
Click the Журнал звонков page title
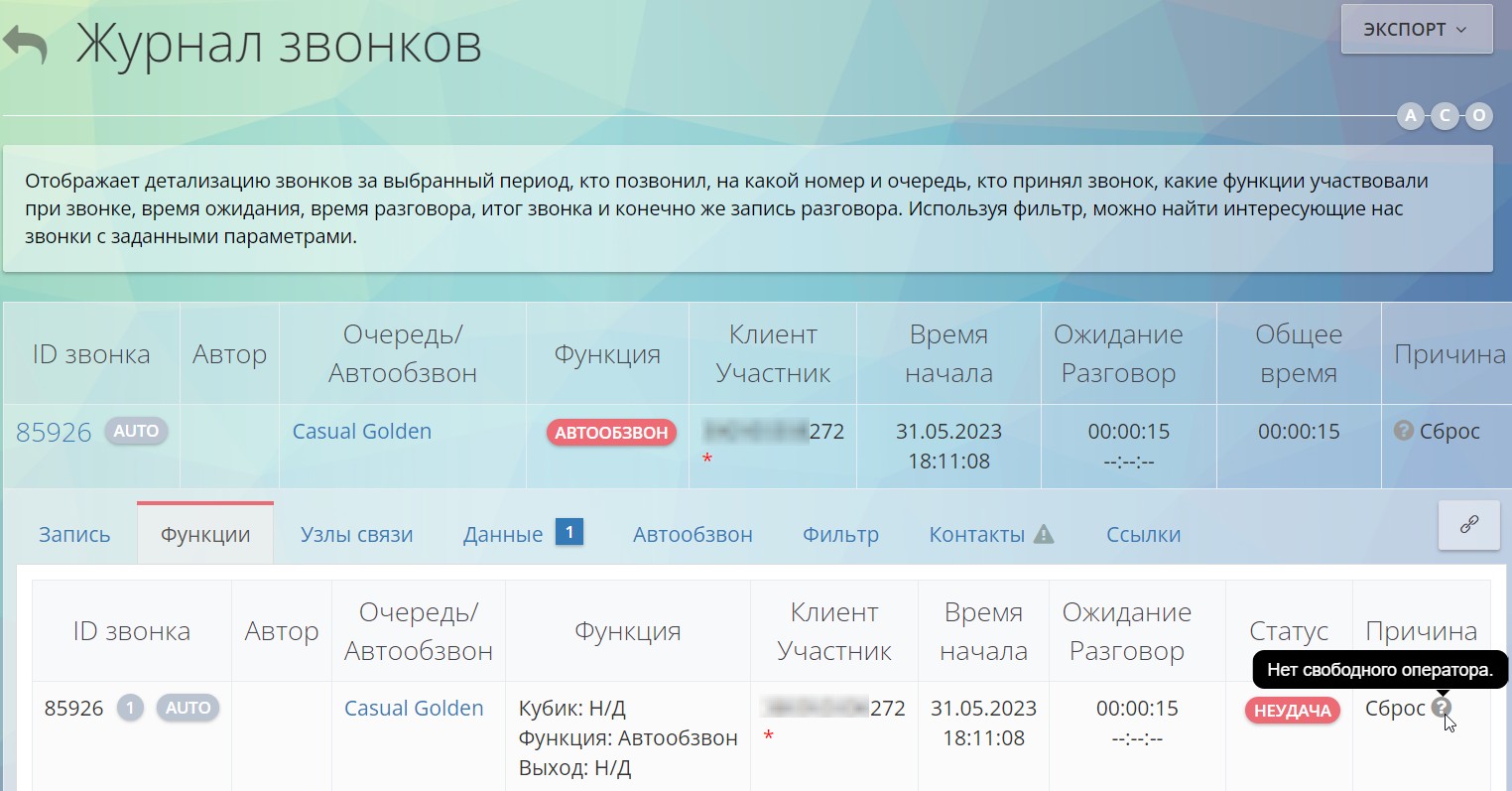[x=279, y=45]
